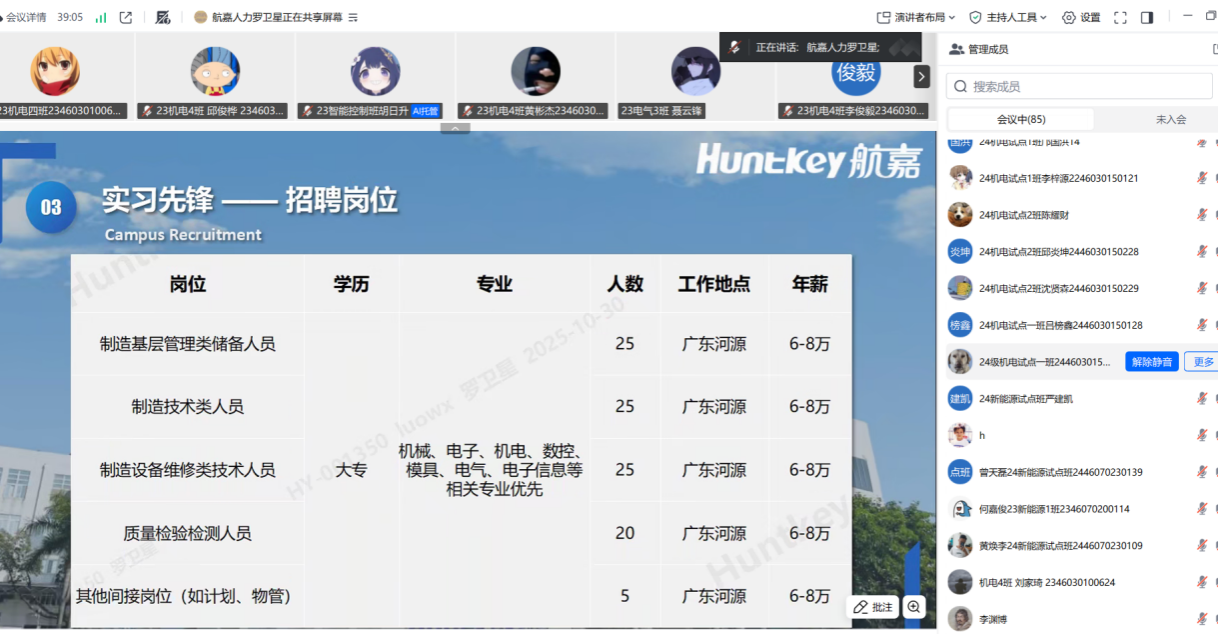1220x634 pixels.
Task: Click the network signal strength icon
Action: click(101, 17)
